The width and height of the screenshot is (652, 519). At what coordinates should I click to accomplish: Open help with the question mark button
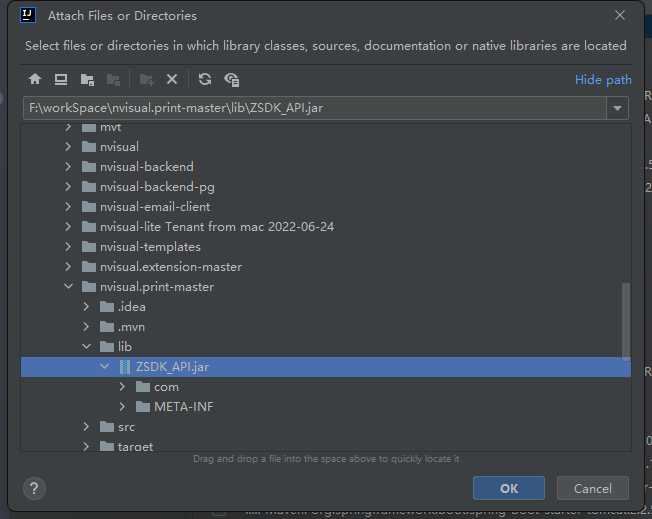pos(34,488)
